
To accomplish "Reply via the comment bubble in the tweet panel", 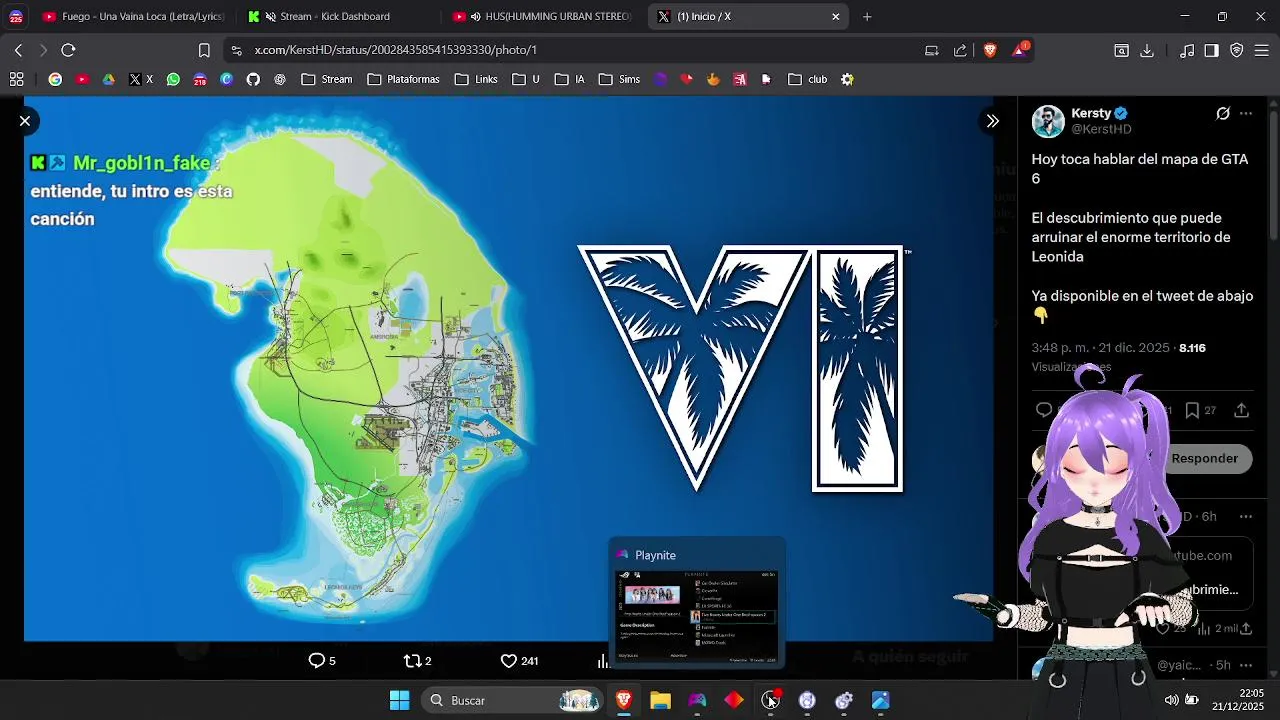I will [1043, 410].
